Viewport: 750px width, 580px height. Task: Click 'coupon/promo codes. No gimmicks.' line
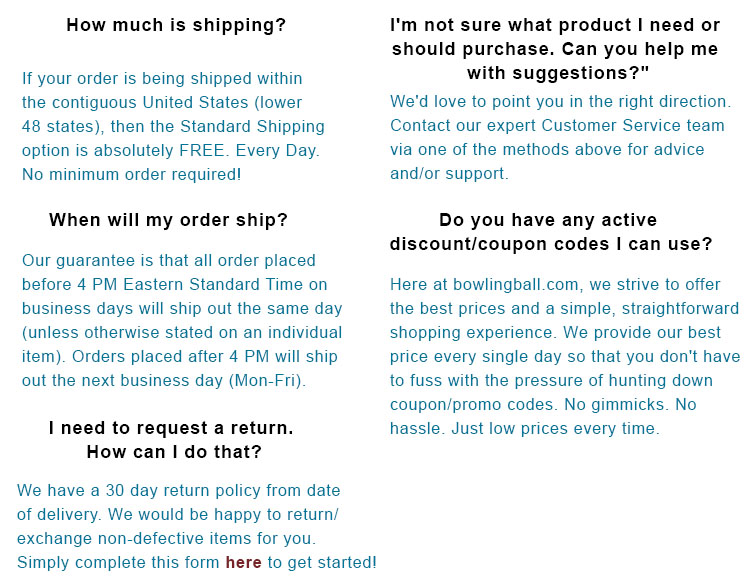tap(529, 404)
